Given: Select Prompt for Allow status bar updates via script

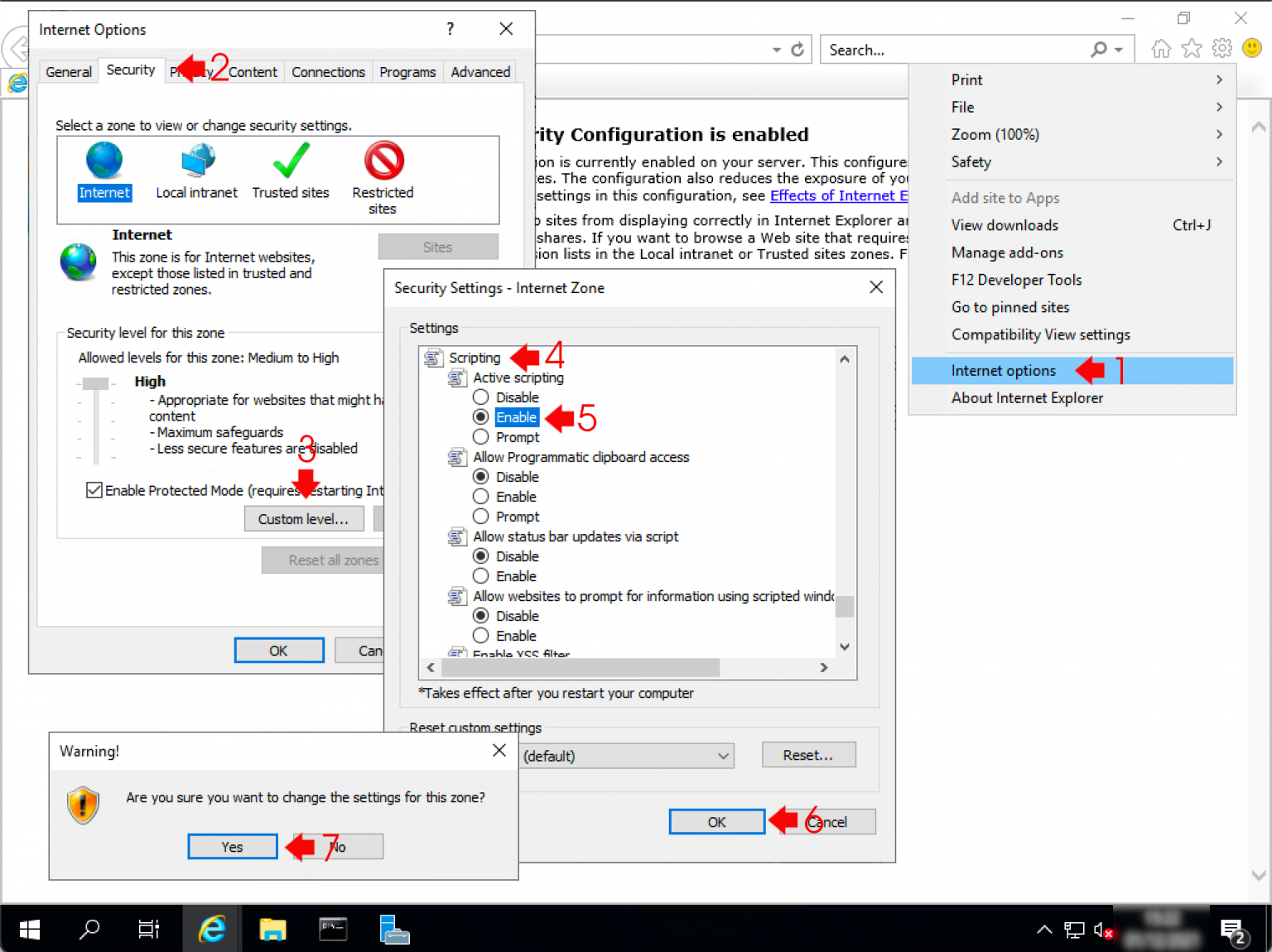Looking at the screenshot, I should pyautogui.click(x=481, y=575).
